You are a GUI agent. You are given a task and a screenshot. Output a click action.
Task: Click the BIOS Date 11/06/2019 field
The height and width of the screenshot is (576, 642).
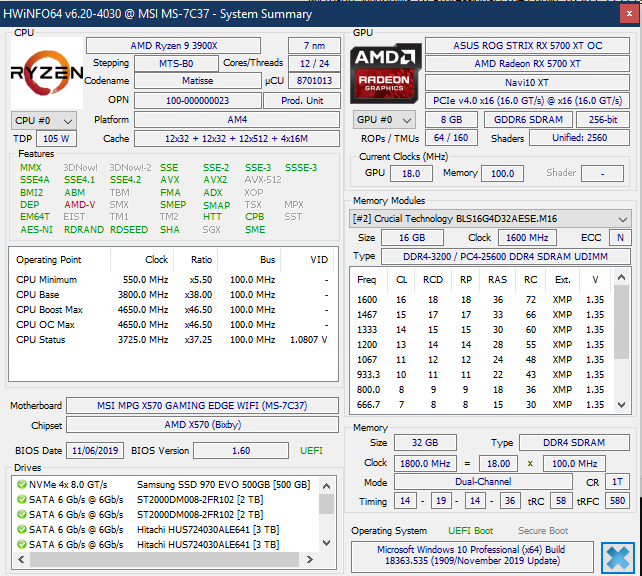(95, 451)
